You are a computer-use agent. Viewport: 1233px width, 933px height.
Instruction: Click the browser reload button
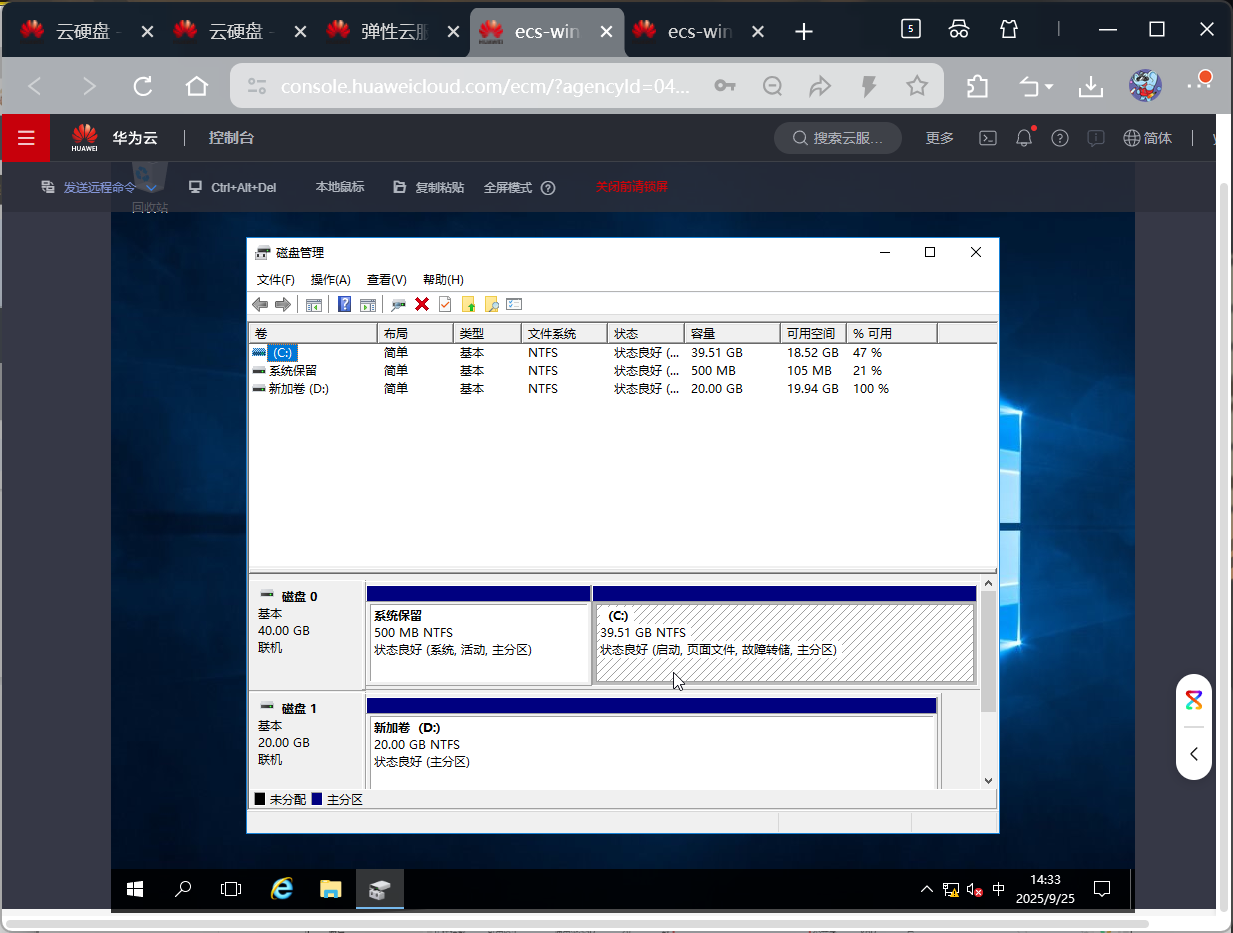tap(143, 87)
